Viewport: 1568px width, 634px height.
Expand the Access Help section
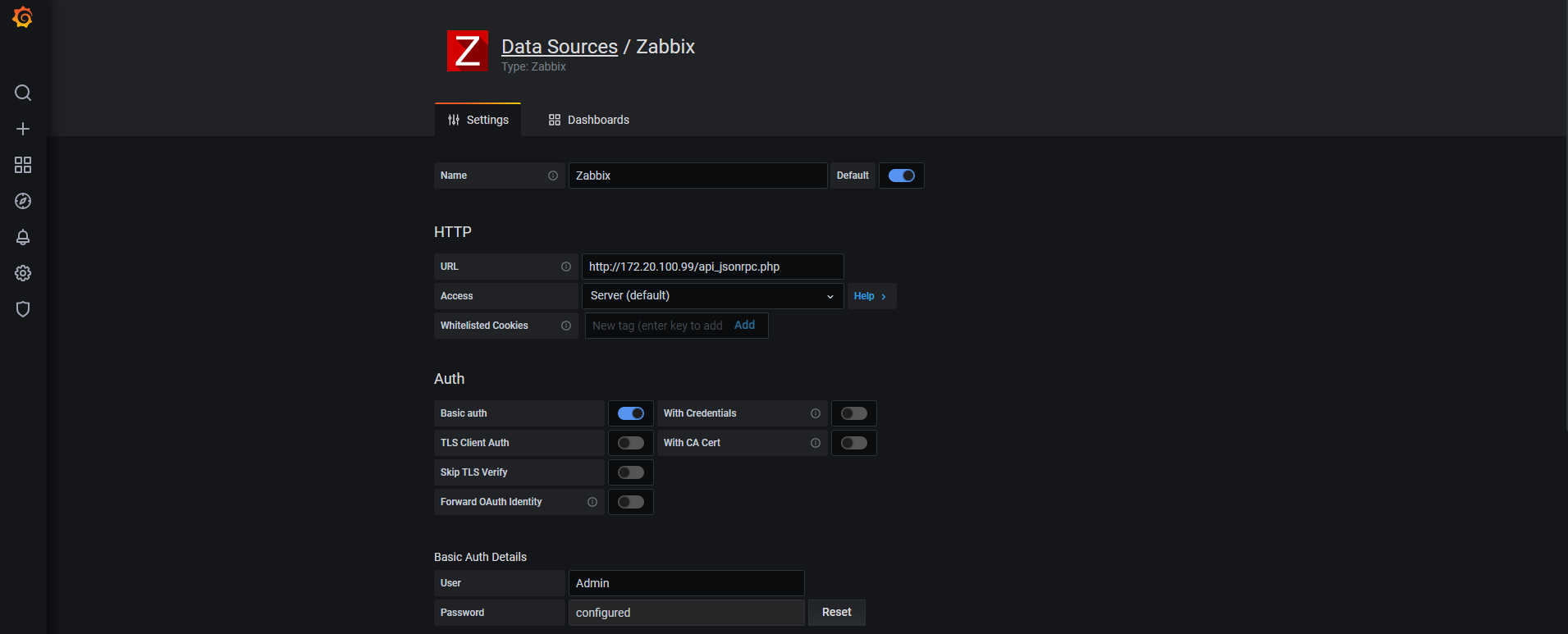point(871,296)
